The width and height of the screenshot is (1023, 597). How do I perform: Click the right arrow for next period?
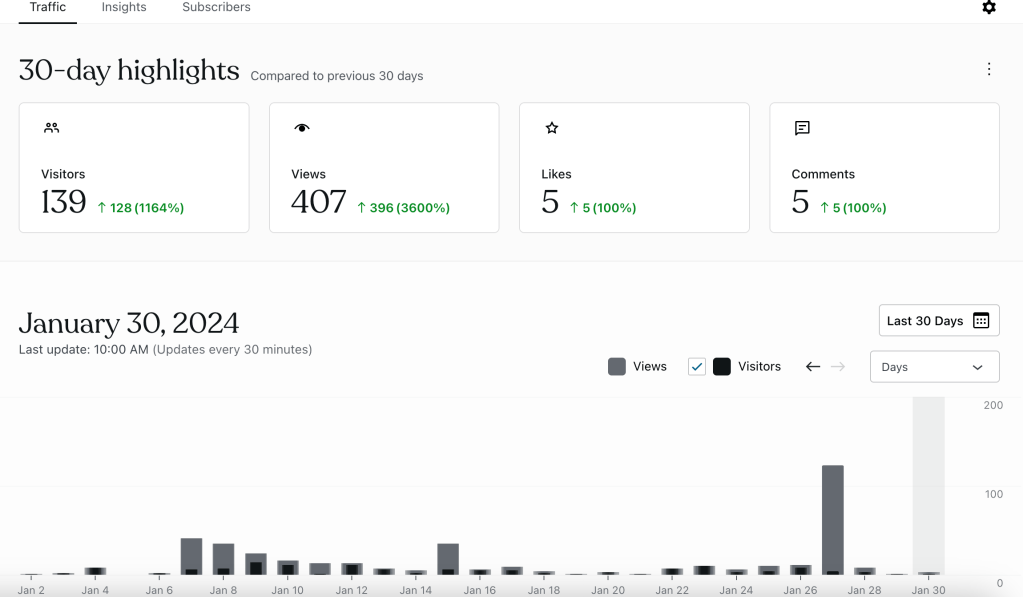pyautogui.click(x=838, y=367)
